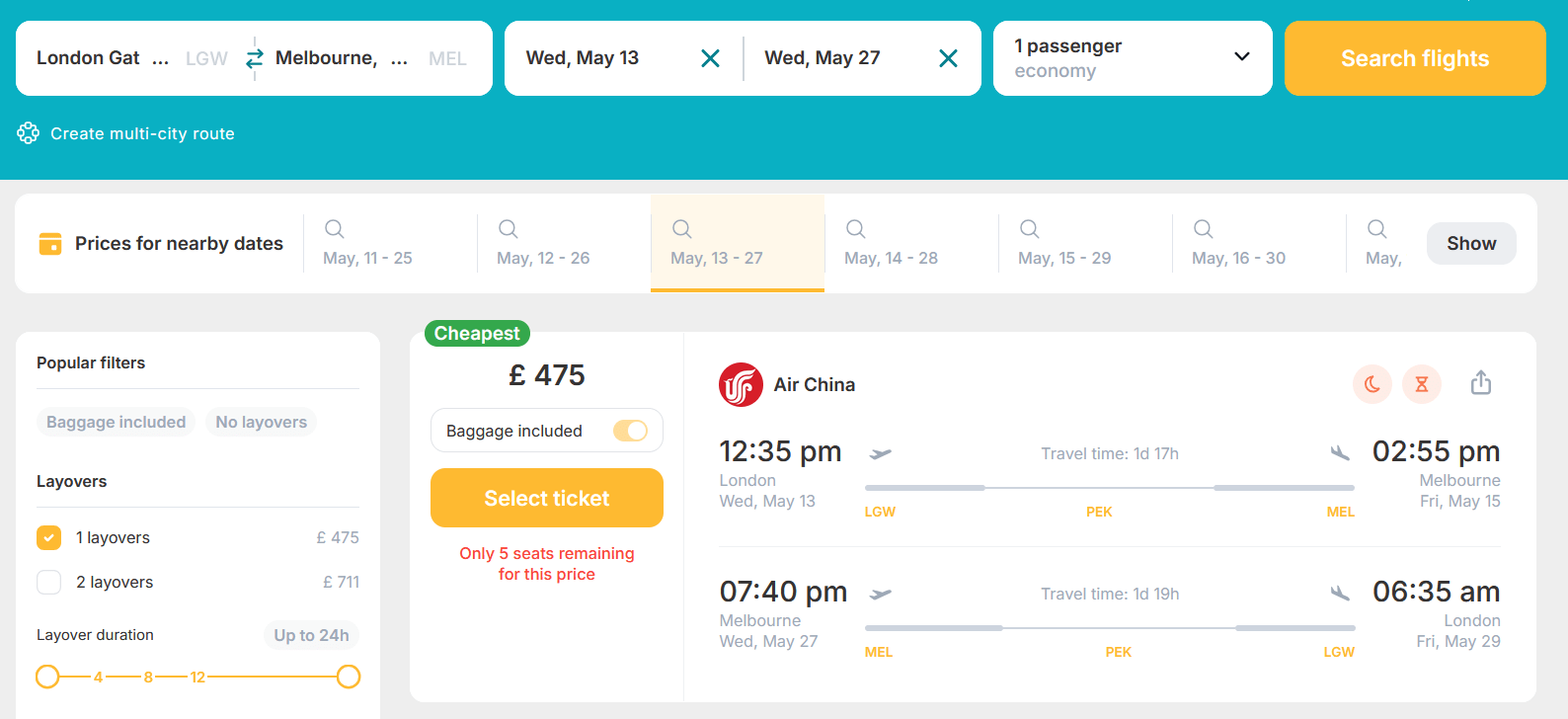
Task: Uncheck the 1 layovers checkbox
Action: pos(49,537)
